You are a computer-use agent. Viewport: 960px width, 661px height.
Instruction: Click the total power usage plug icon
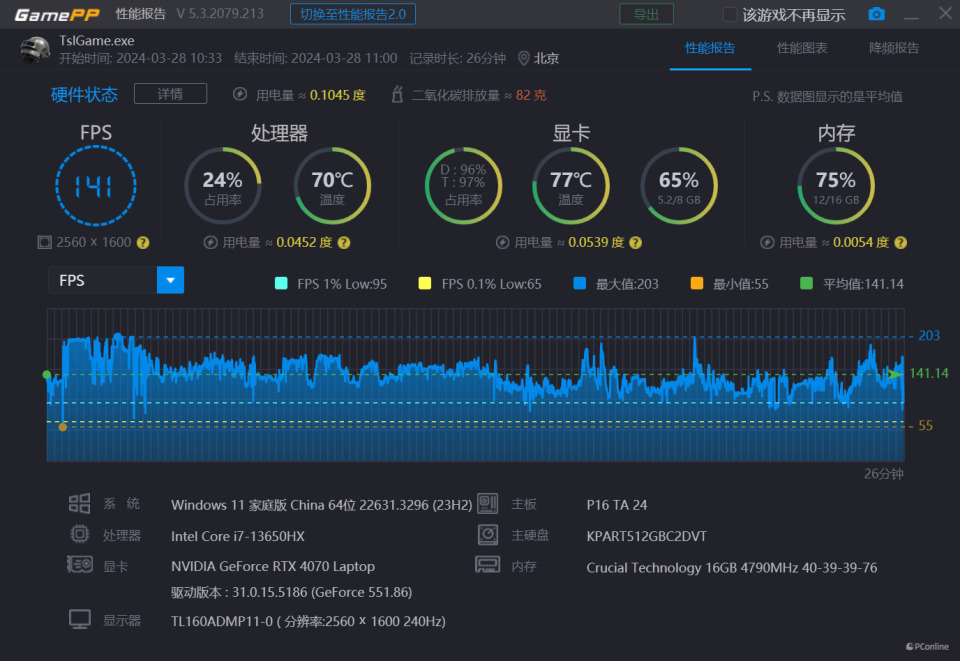click(x=240, y=94)
